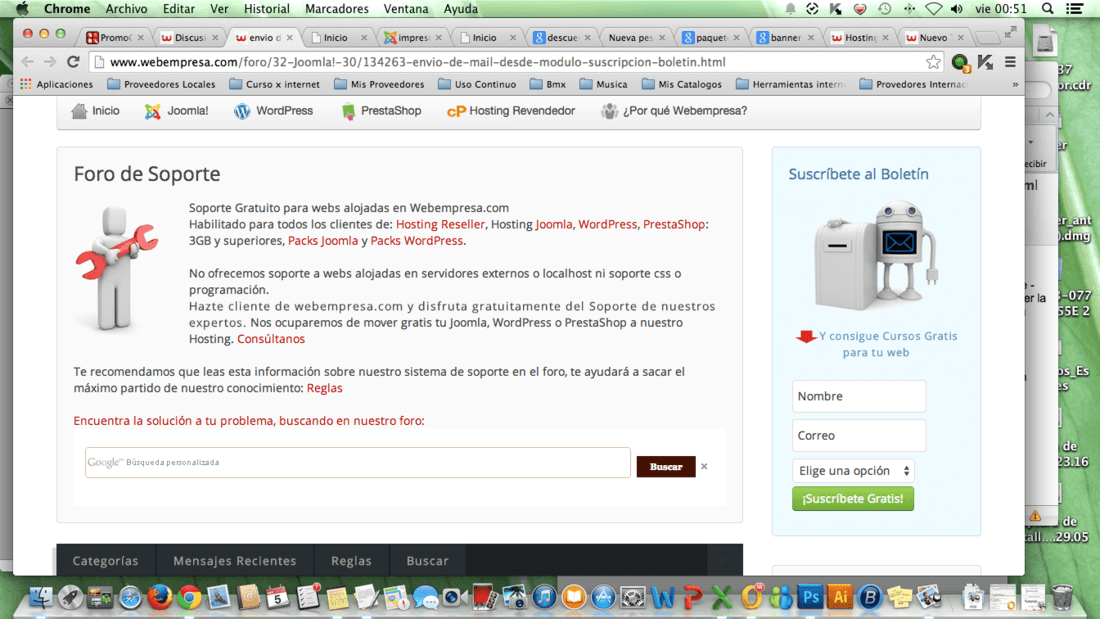
Task: Open Finder from the Dock
Action: [41, 597]
